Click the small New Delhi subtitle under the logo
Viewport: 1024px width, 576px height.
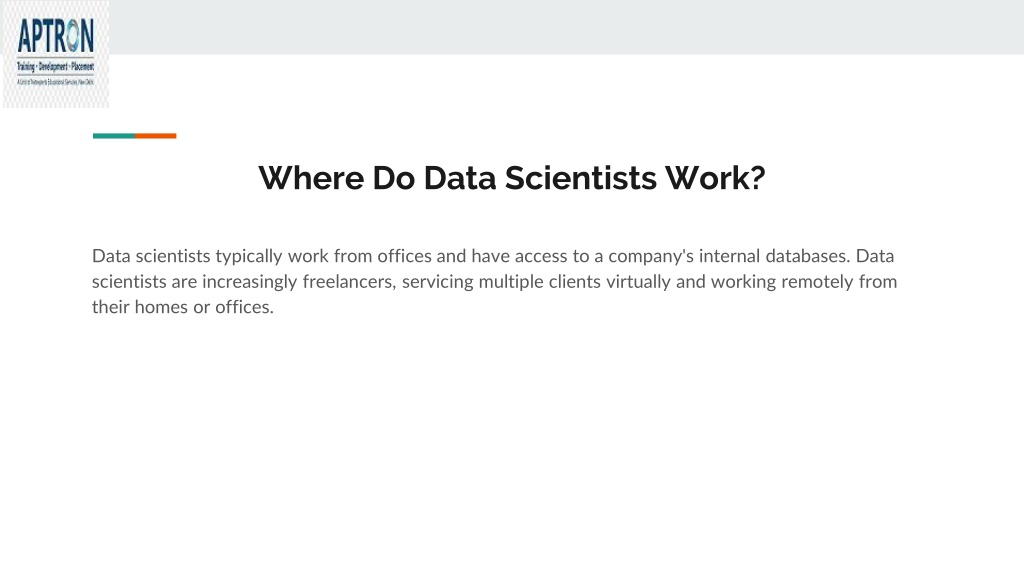point(56,82)
